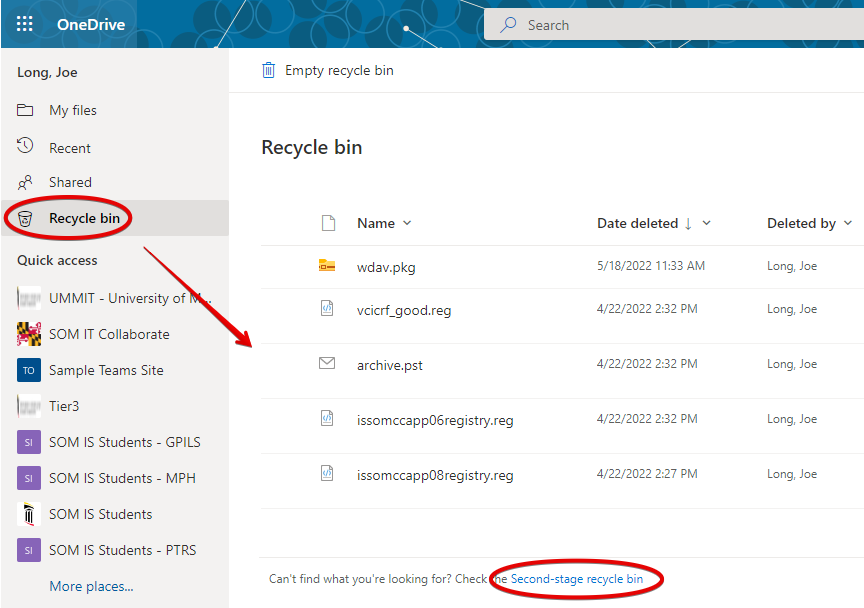Open the SOM IS Students - PTRS site
864x608 pixels.
[122, 550]
